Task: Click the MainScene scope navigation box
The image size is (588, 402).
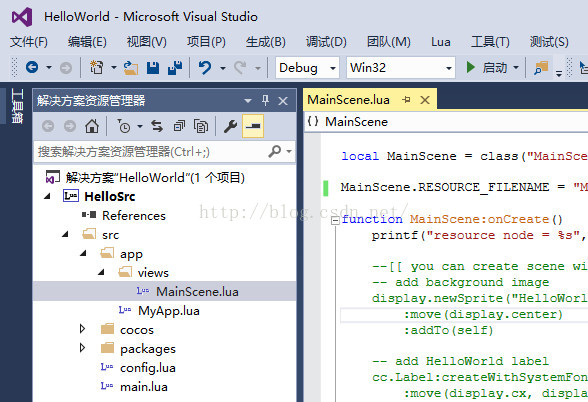Action: pyautogui.click(x=446, y=122)
